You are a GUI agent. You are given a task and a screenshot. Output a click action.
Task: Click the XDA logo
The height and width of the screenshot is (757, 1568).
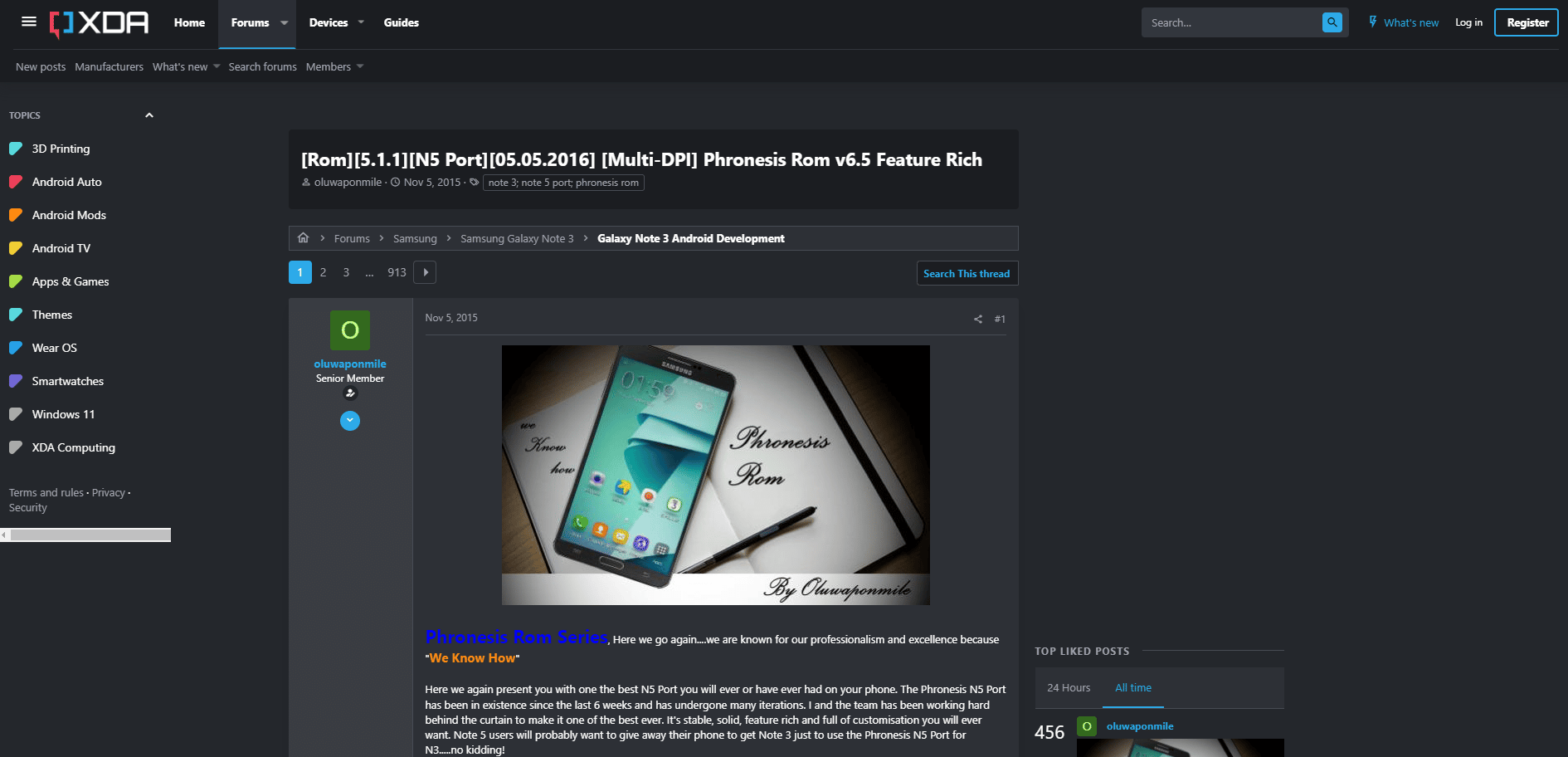[x=99, y=23]
